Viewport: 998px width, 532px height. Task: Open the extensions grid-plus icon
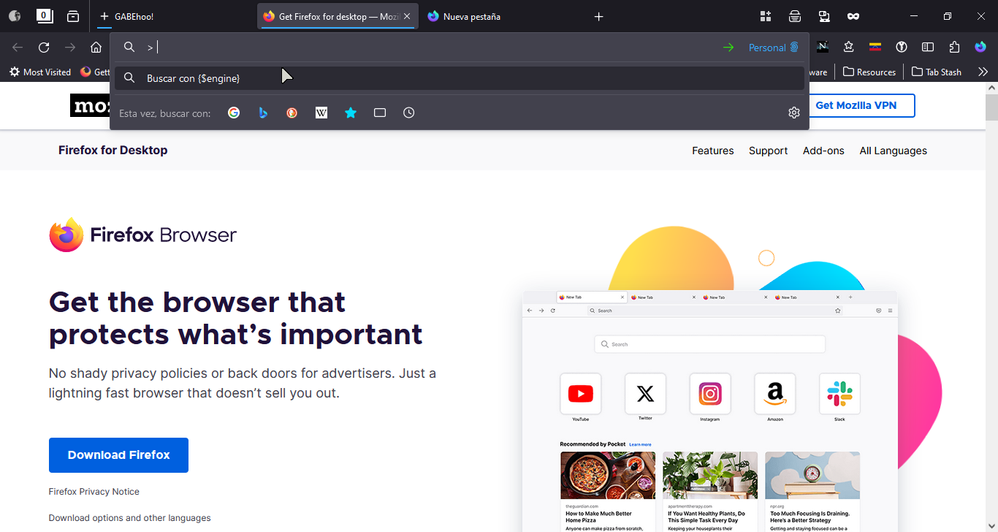click(x=766, y=17)
